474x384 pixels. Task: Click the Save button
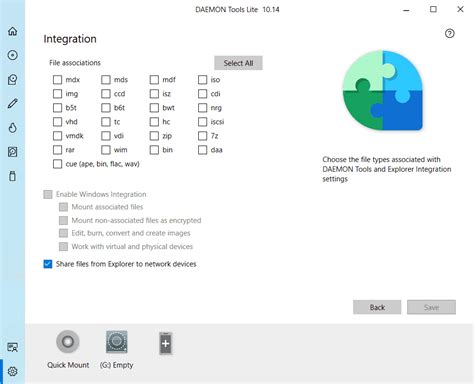click(431, 307)
